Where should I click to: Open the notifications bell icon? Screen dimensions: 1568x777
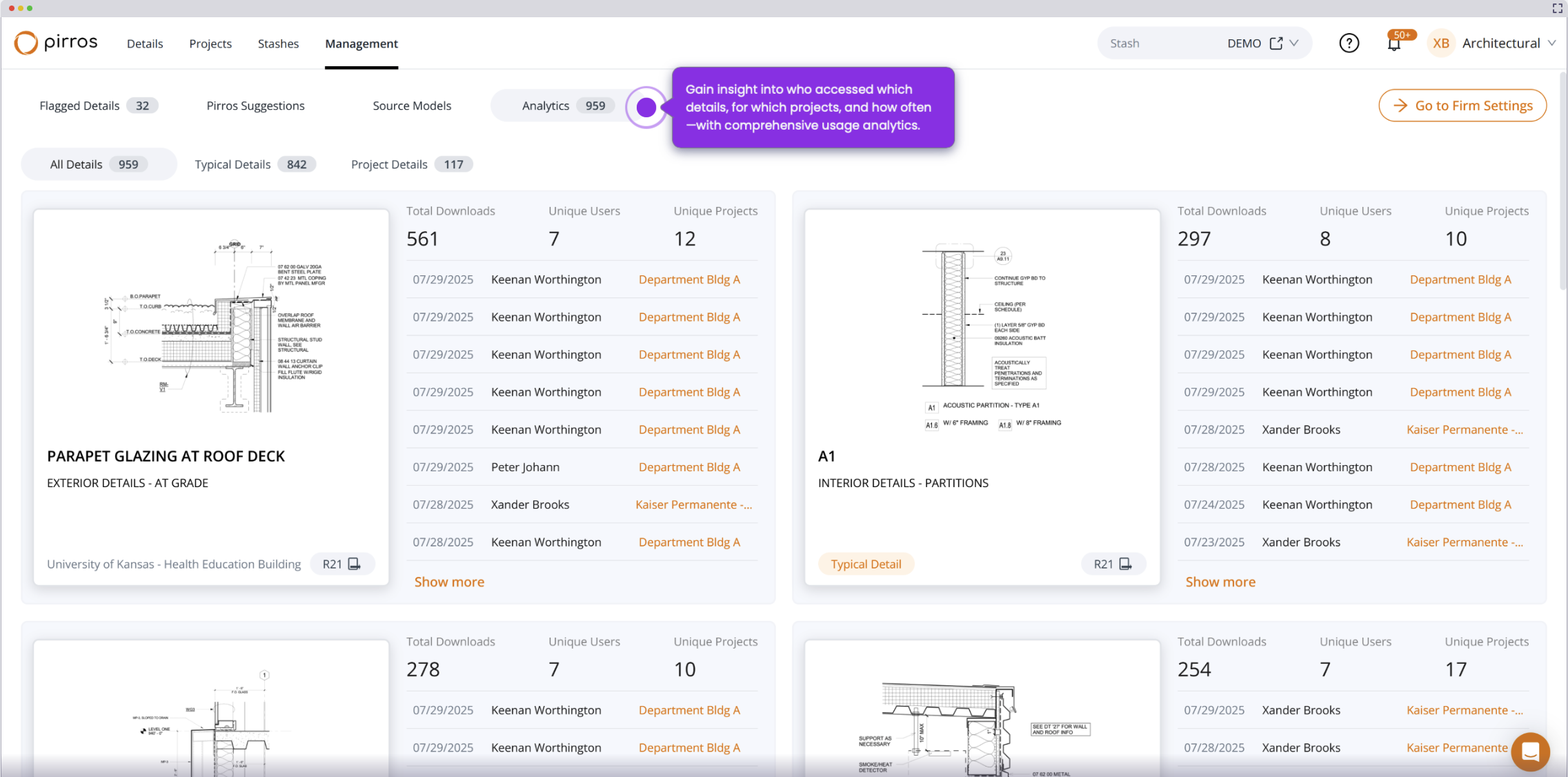[x=1393, y=44]
